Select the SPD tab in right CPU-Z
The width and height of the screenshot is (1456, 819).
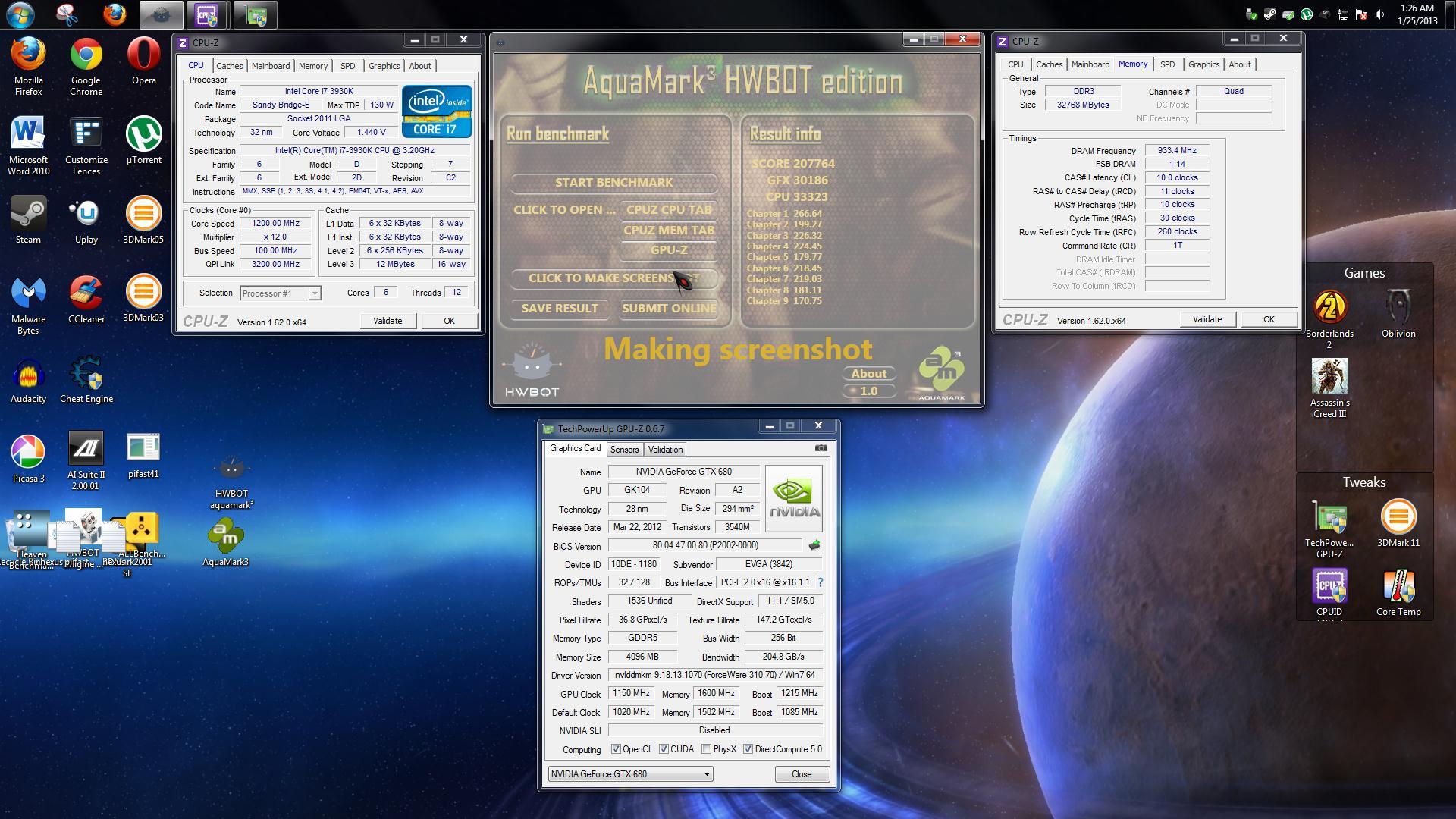[1167, 64]
